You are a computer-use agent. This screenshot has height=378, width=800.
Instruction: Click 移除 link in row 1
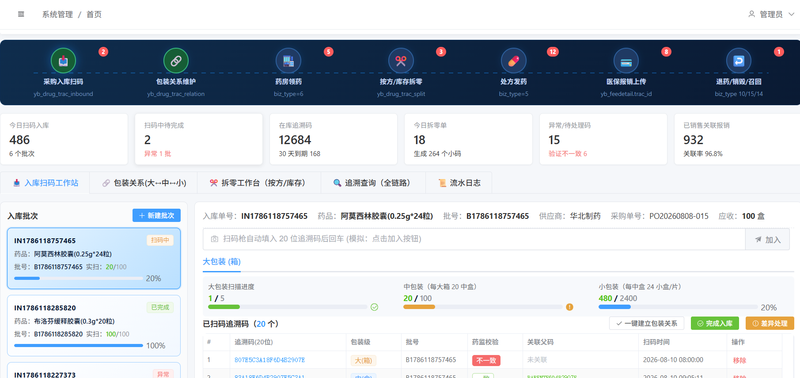point(739,360)
